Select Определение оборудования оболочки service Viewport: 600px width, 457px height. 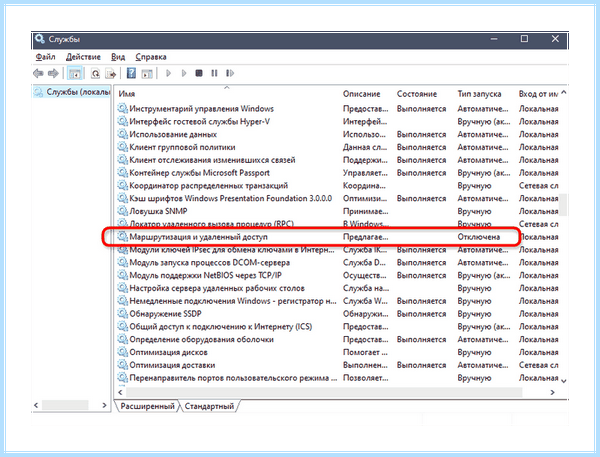[x=201, y=339]
